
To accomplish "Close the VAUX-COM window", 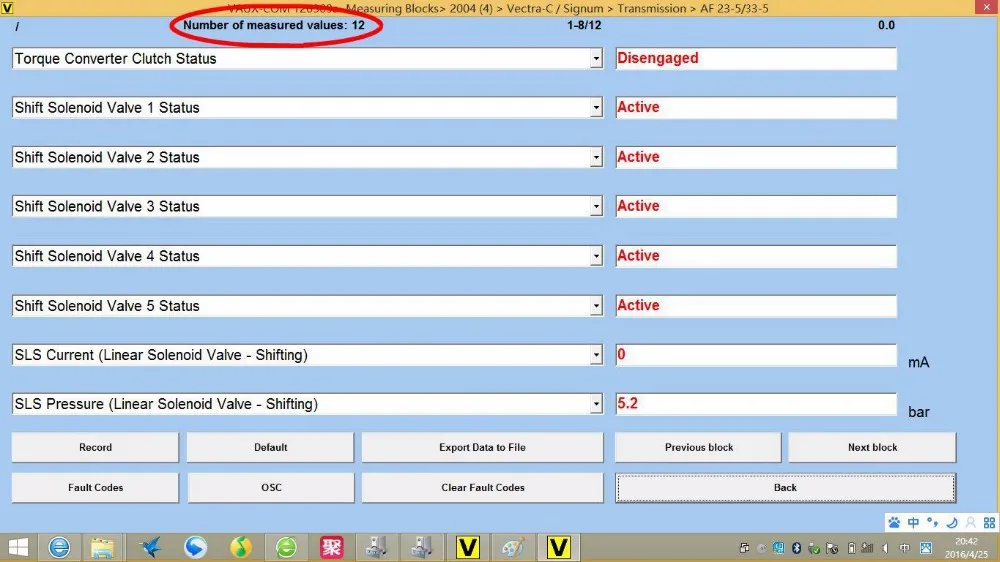I will (986, 8).
